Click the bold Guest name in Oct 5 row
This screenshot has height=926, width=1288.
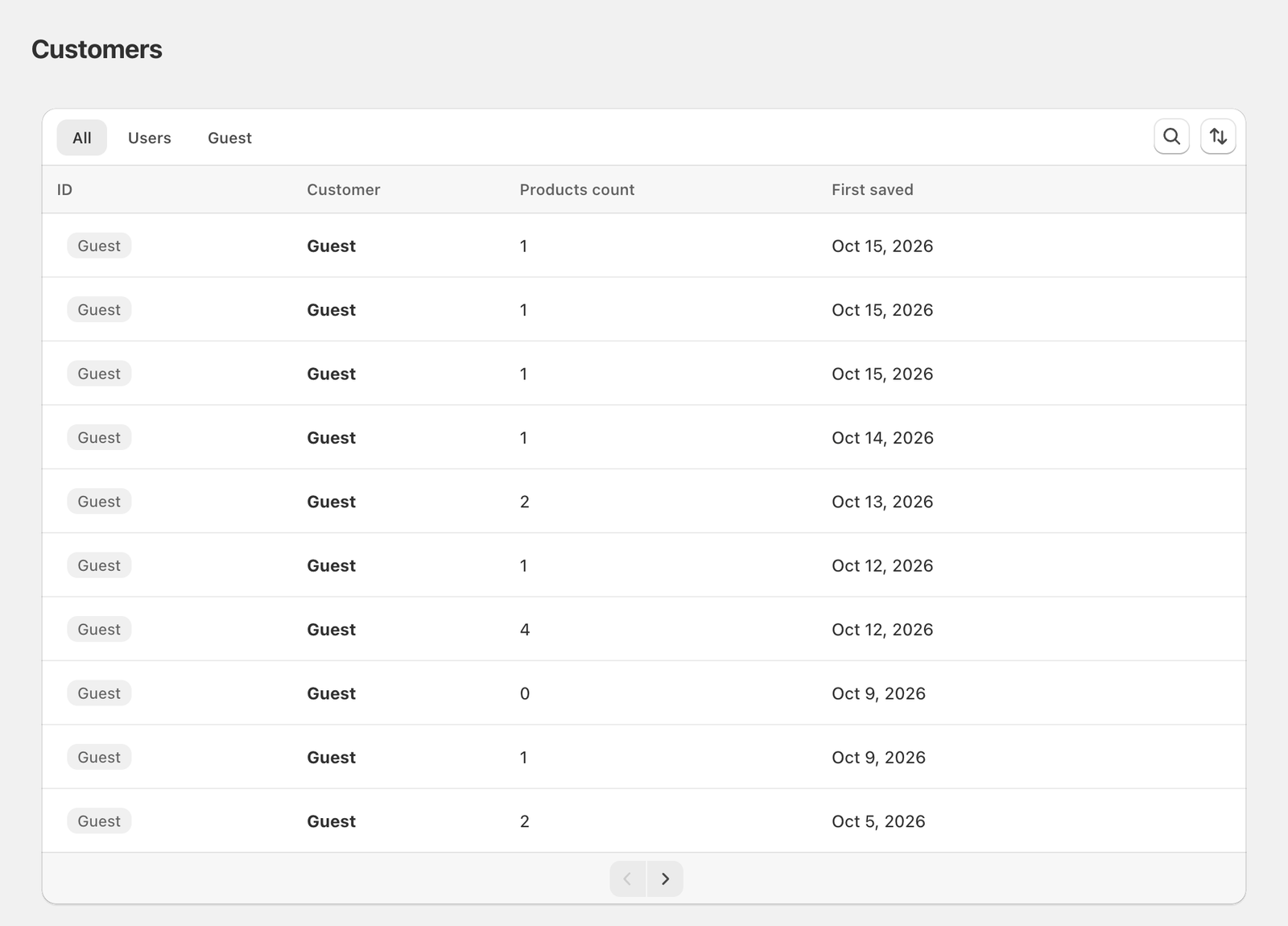coord(332,821)
